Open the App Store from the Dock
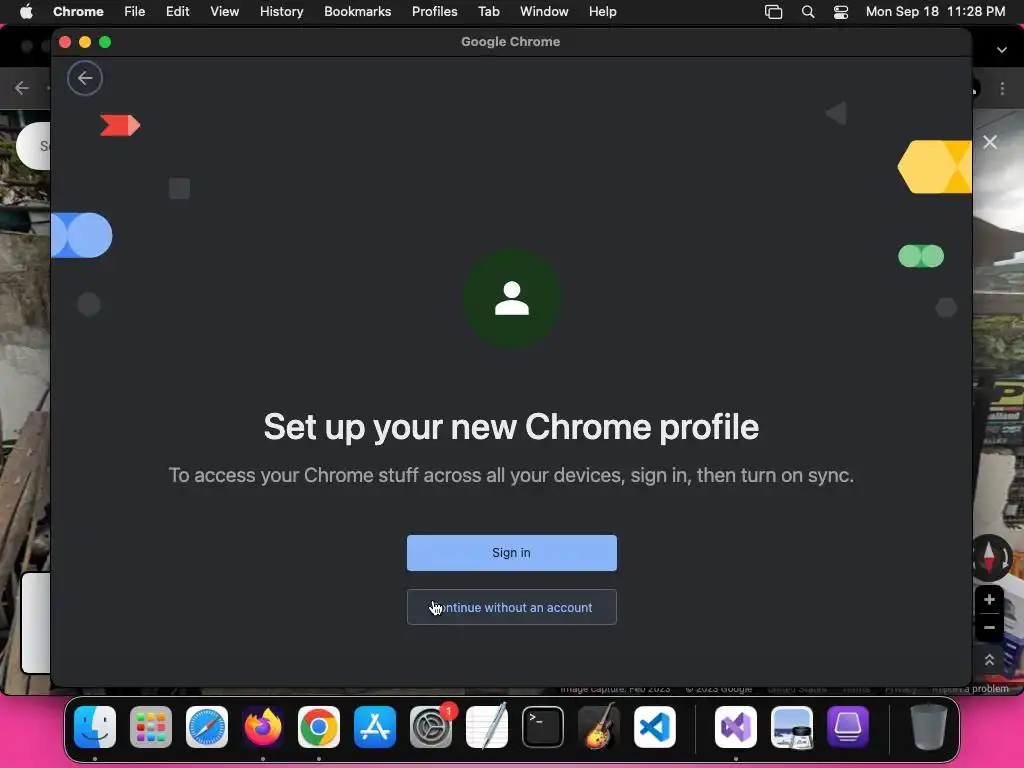 tap(375, 727)
